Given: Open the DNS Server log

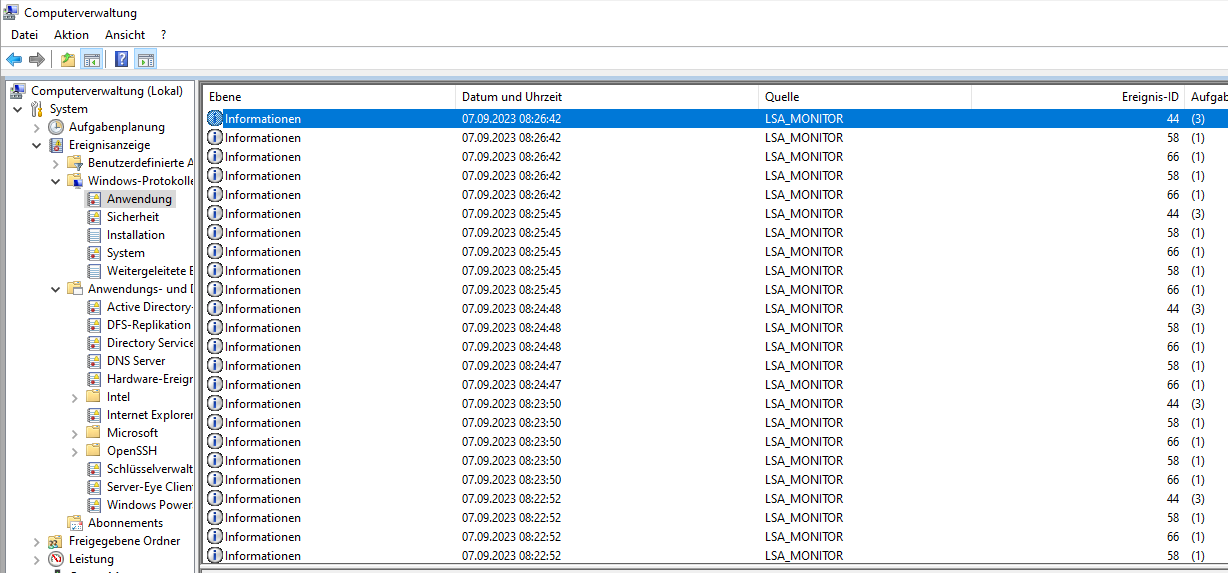Looking at the screenshot, I should pyautogui.click(x=136, y=361).
